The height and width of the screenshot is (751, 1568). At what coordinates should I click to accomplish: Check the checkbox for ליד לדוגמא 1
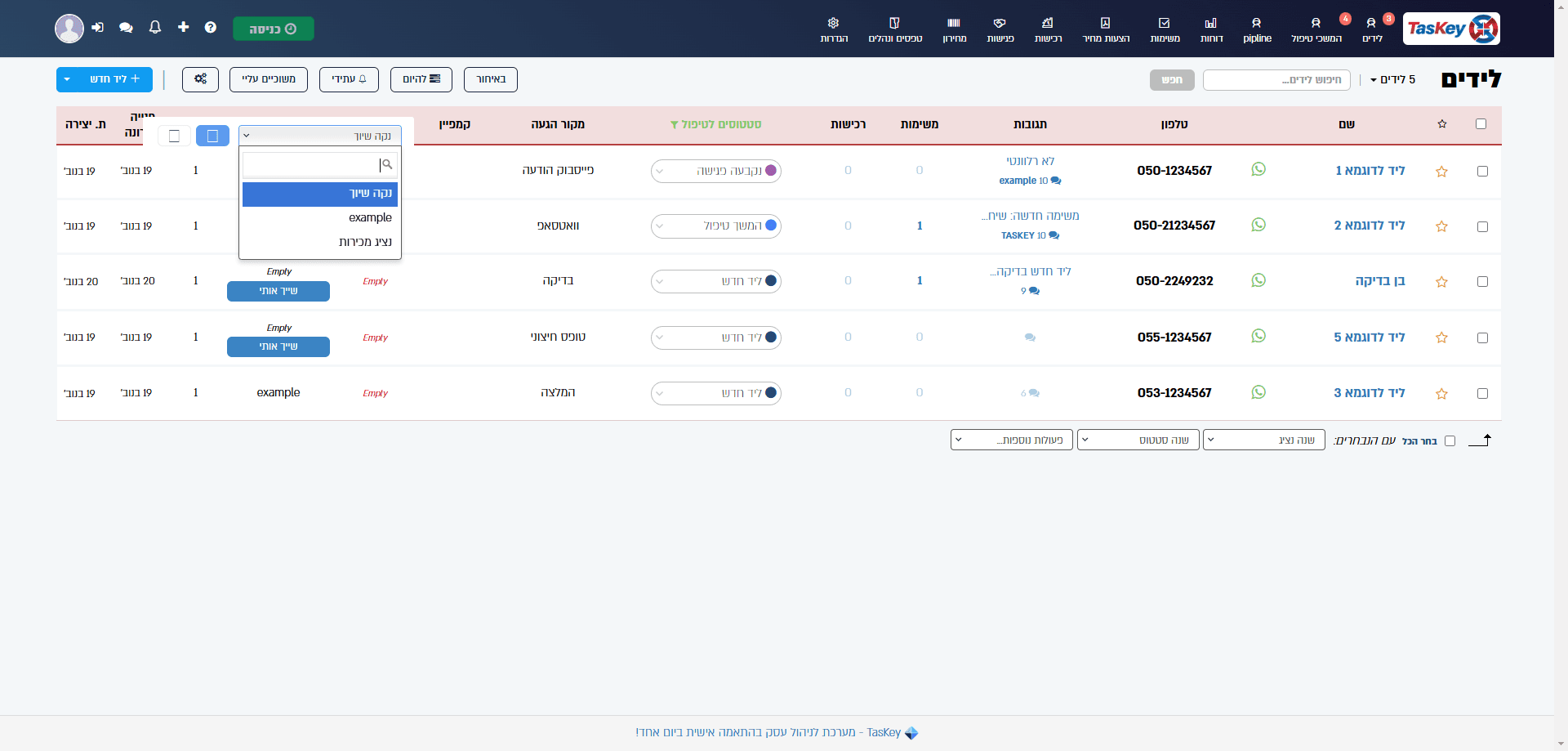pos(1482,171)
